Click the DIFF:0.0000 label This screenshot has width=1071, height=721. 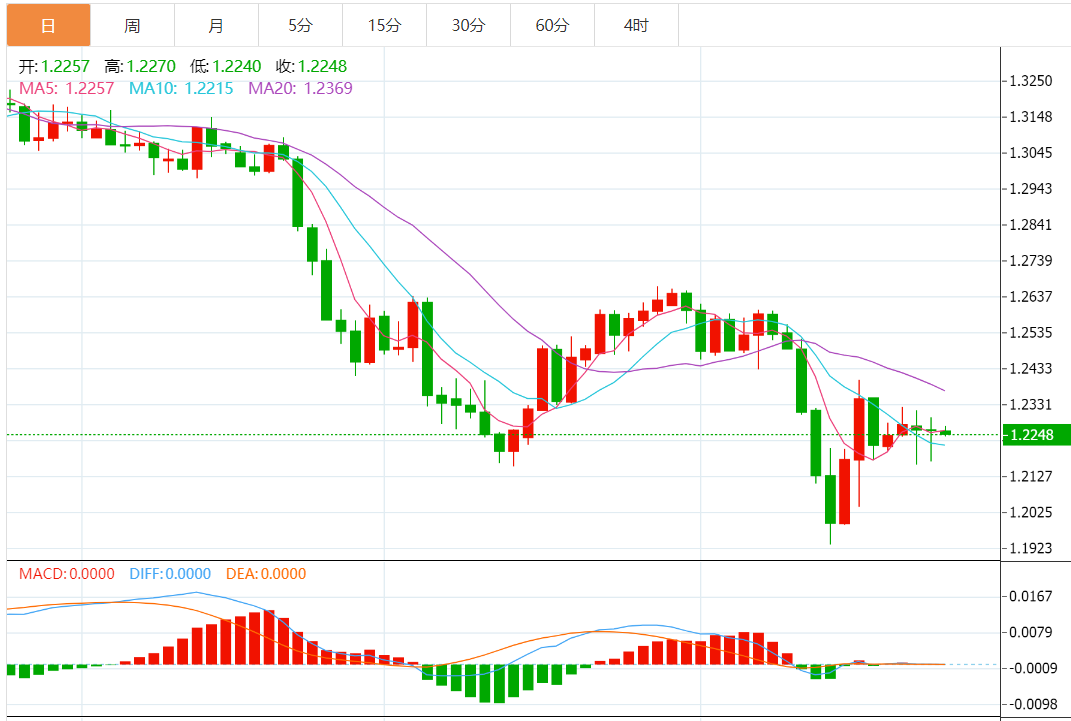pos(170,574)
